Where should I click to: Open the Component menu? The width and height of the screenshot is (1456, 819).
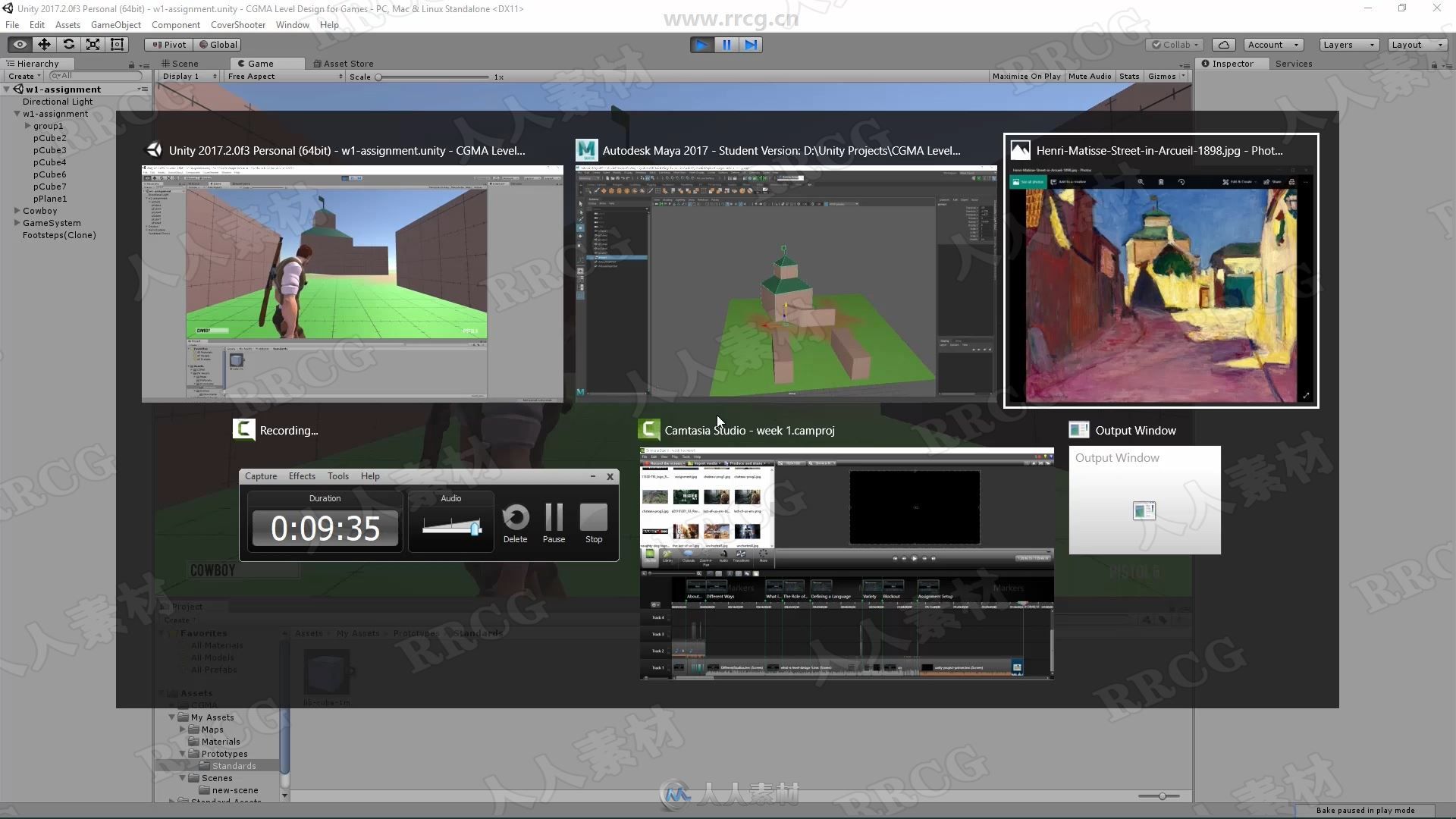tap(175, 25)
